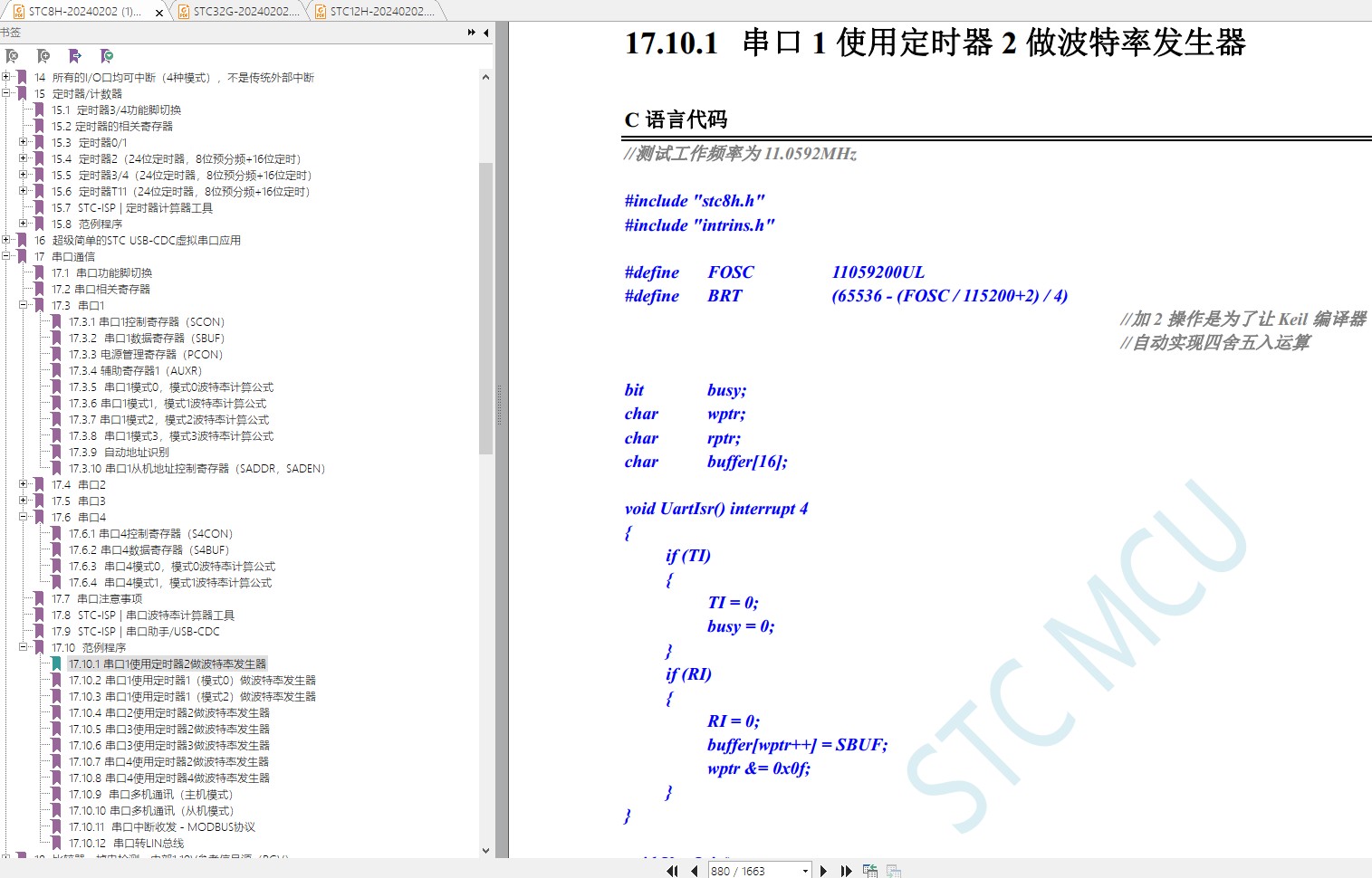1372x878 pixels.
Task: Open bookmark 15.2 定时器的相关寄存器
Action: point(112,127)
